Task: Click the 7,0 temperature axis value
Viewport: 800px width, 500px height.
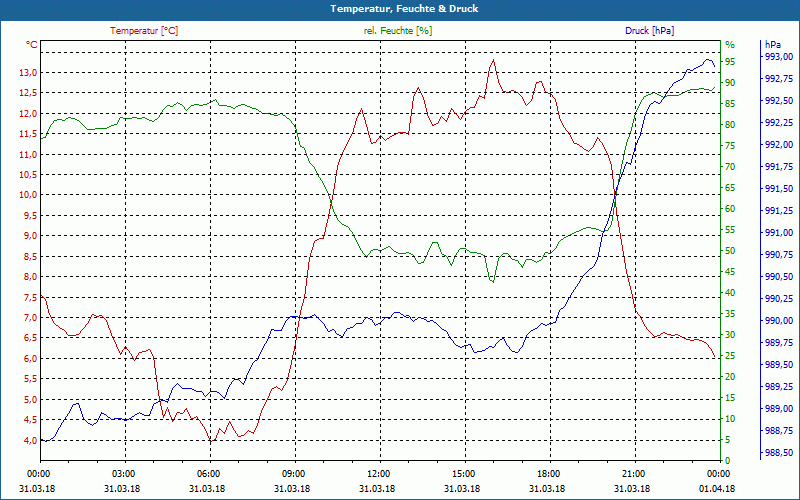Action: (30, 317)
